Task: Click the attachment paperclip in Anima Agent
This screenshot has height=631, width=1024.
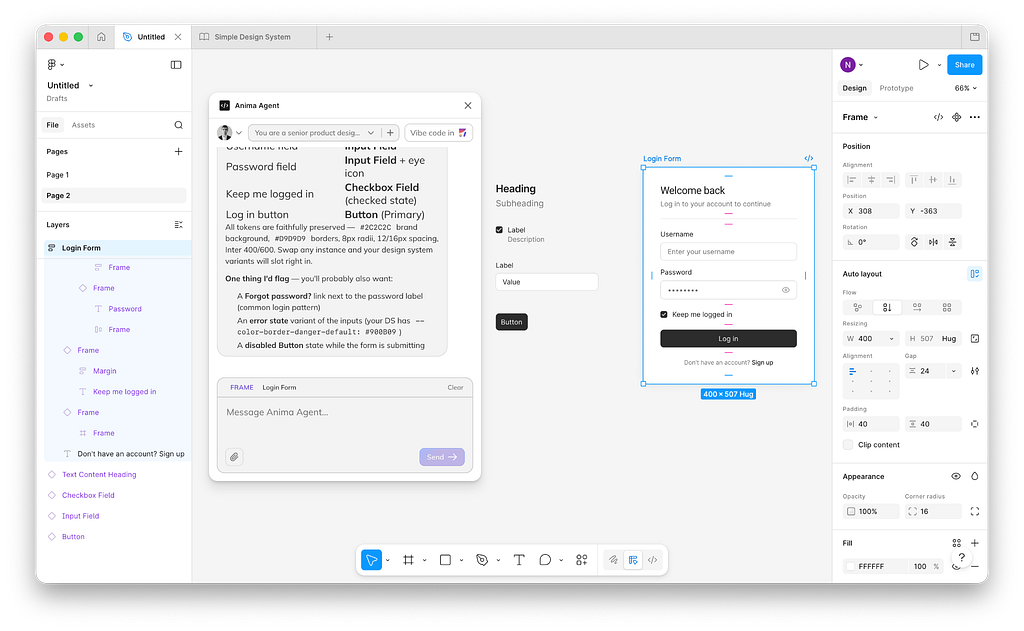Action: pyautogui.click(x=233, y=457)
